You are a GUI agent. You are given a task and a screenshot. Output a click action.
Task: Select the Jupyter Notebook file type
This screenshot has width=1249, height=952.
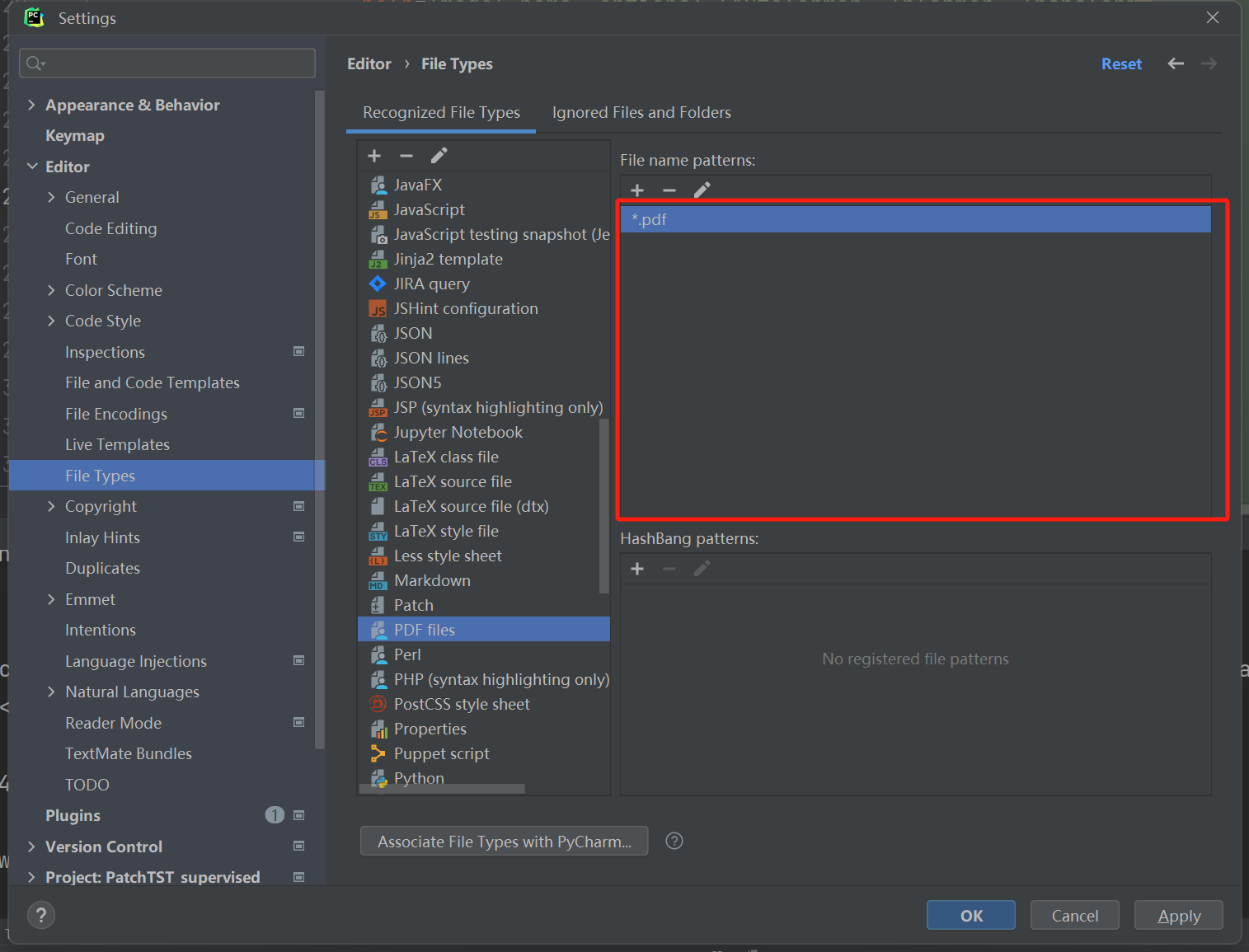pyautogui.click(x=484, y=432)
